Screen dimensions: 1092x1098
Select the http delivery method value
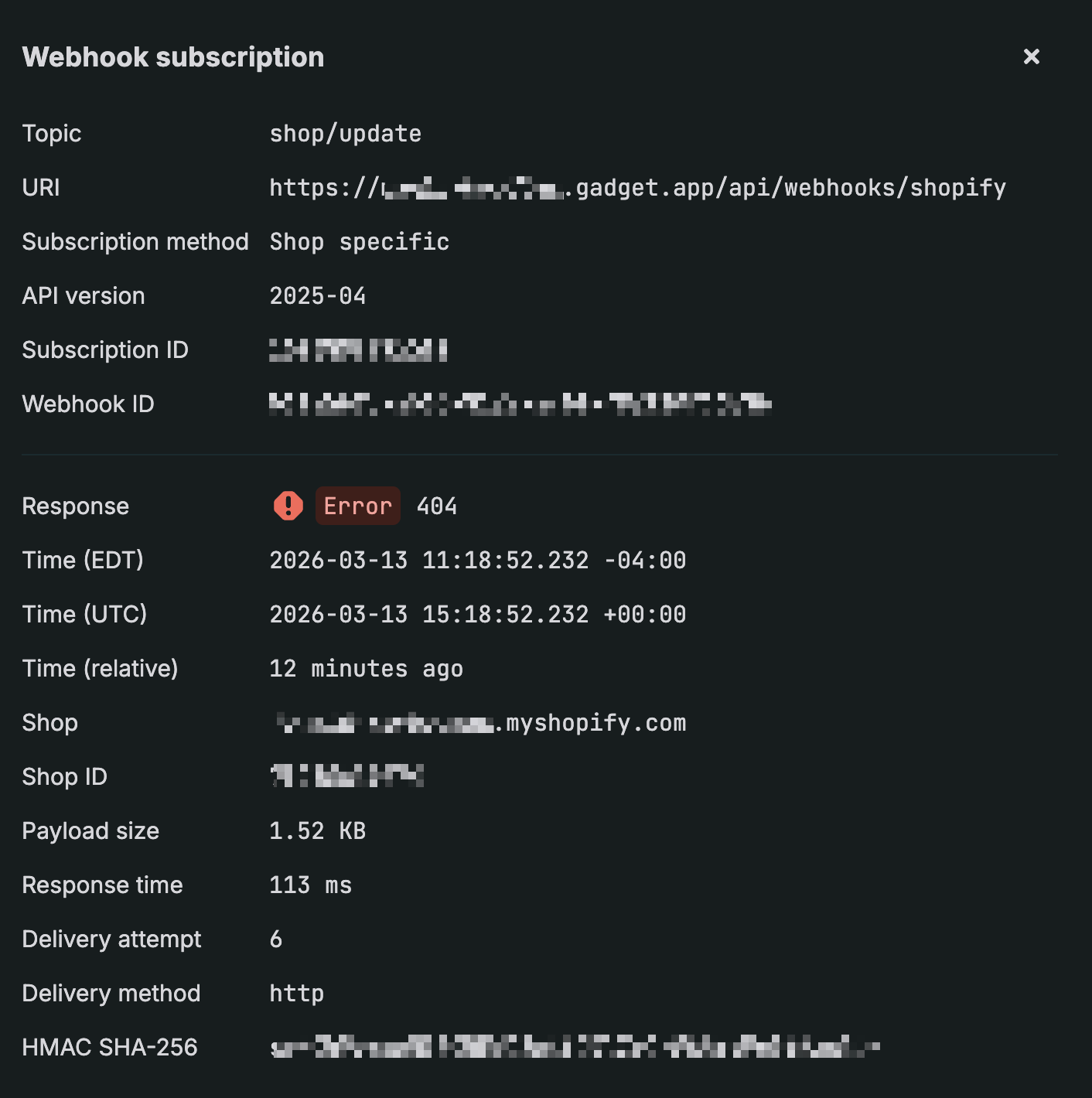point(296,993)
